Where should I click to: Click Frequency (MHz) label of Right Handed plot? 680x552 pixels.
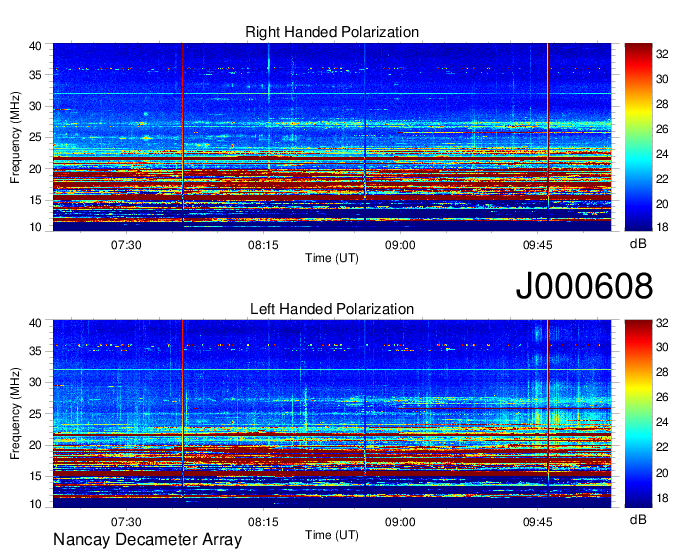coord(15,137)
